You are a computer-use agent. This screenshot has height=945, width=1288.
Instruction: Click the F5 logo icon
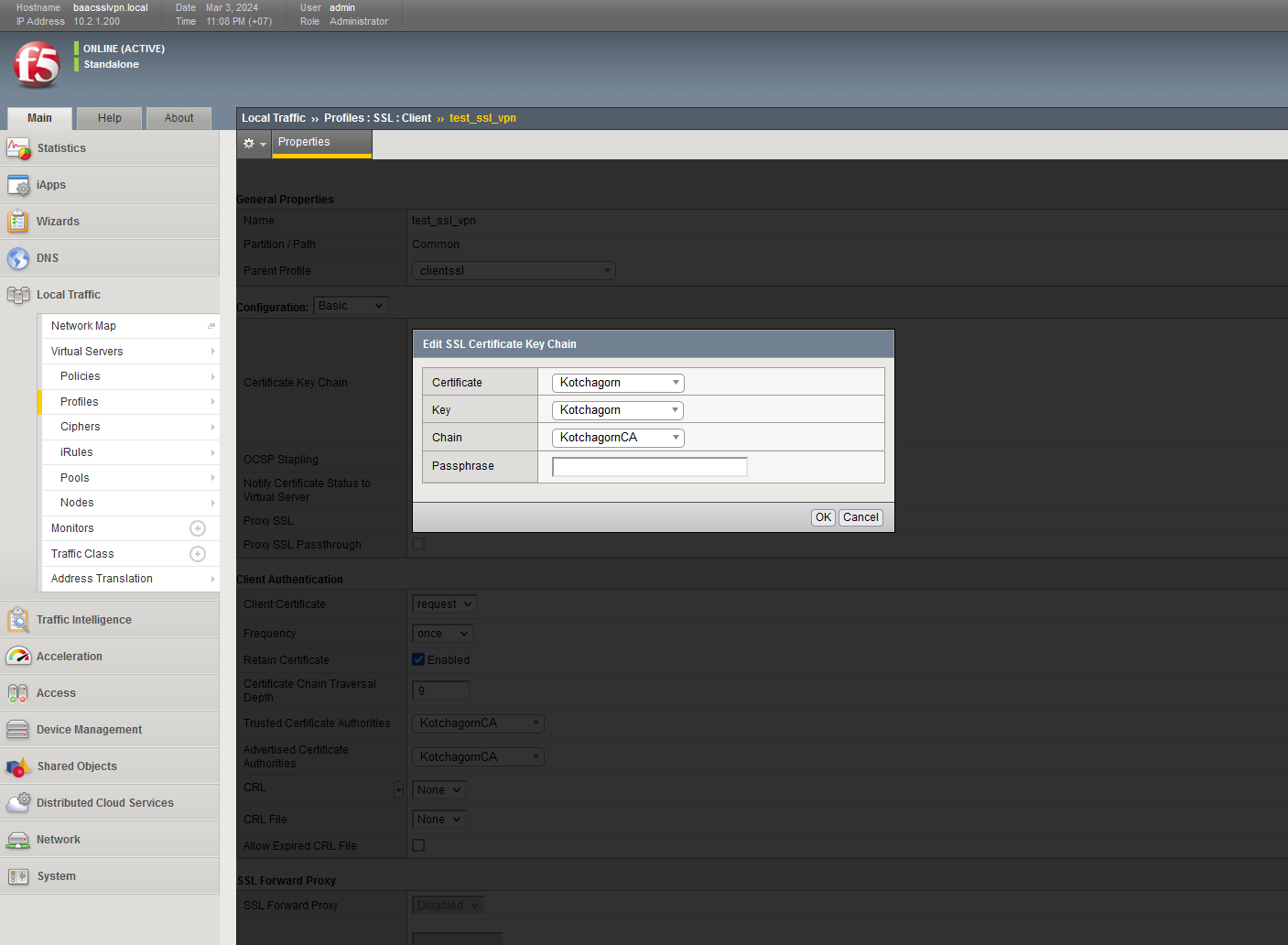point(37,65)
